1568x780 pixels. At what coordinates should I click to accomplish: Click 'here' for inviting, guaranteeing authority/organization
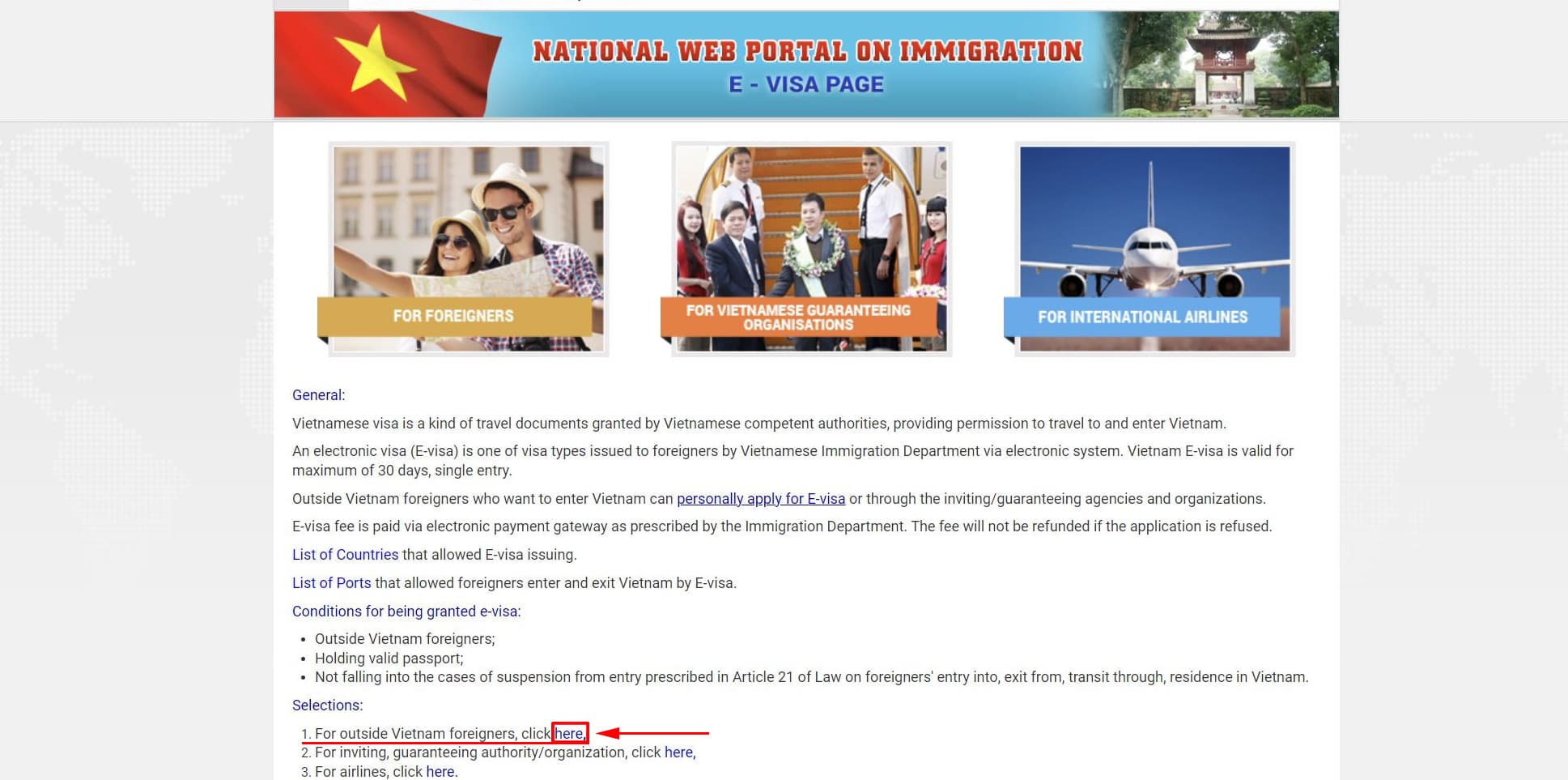tap(678, 752)
